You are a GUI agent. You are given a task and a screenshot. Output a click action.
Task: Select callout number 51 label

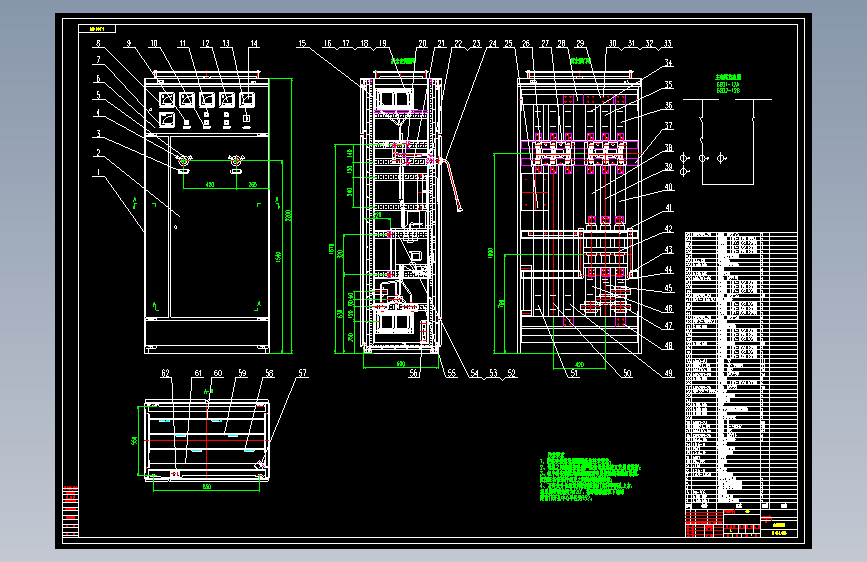pos(574,373)
